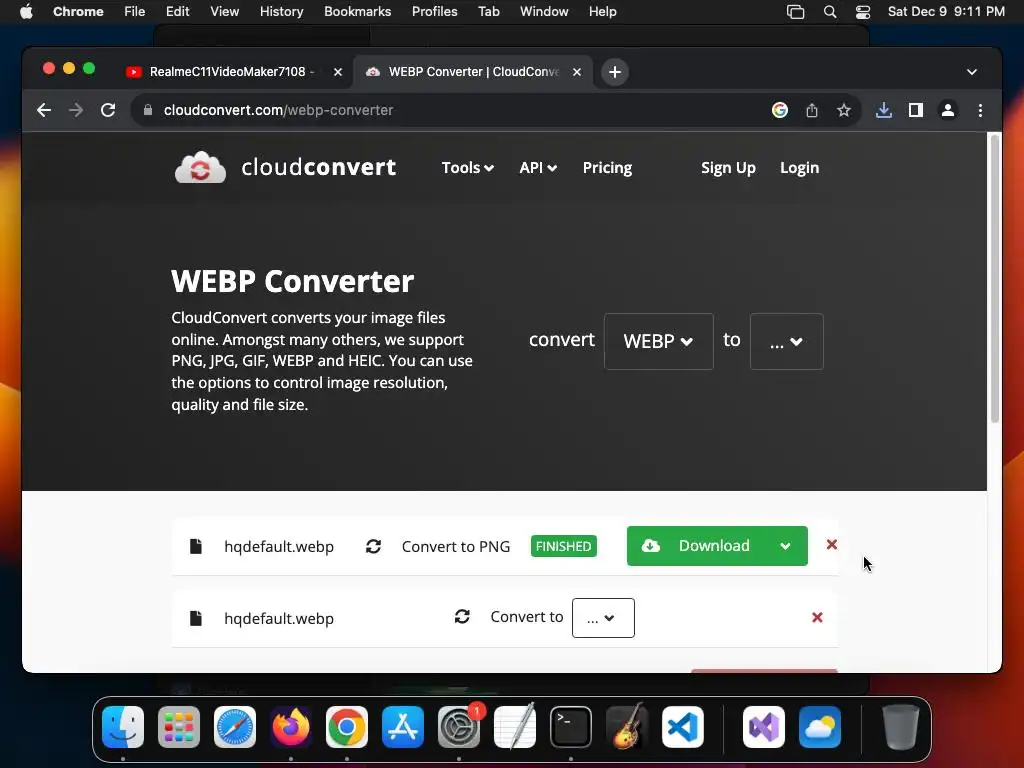Click the Login link
The image size is (1024, 768).
point(799,168)
